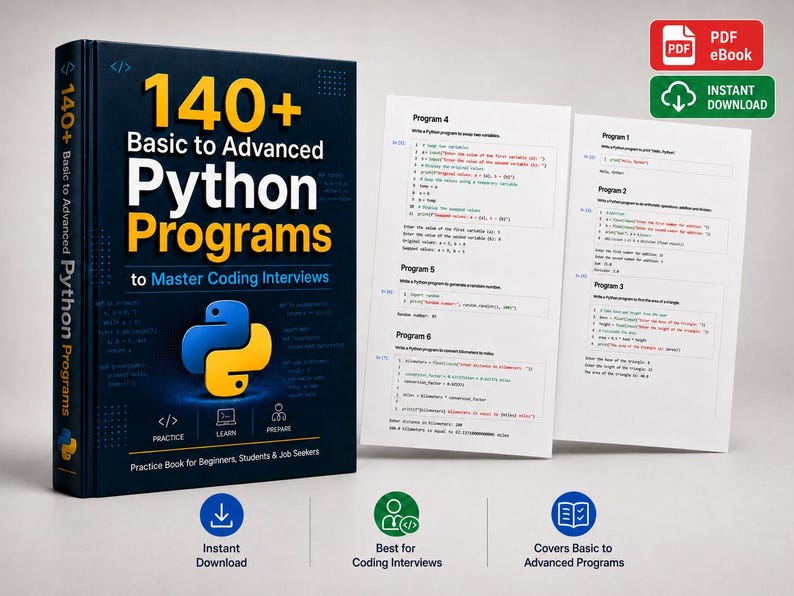This screenshot has width=794, height=596.
Task: Click the green Instant Download badge
Action: pyautogui.click(x=712, y=97)
